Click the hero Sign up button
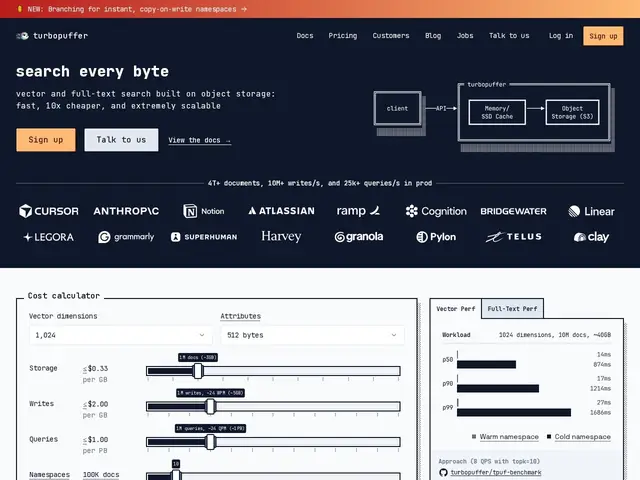This screenshot has width=640, height=480. pos(46,140)
